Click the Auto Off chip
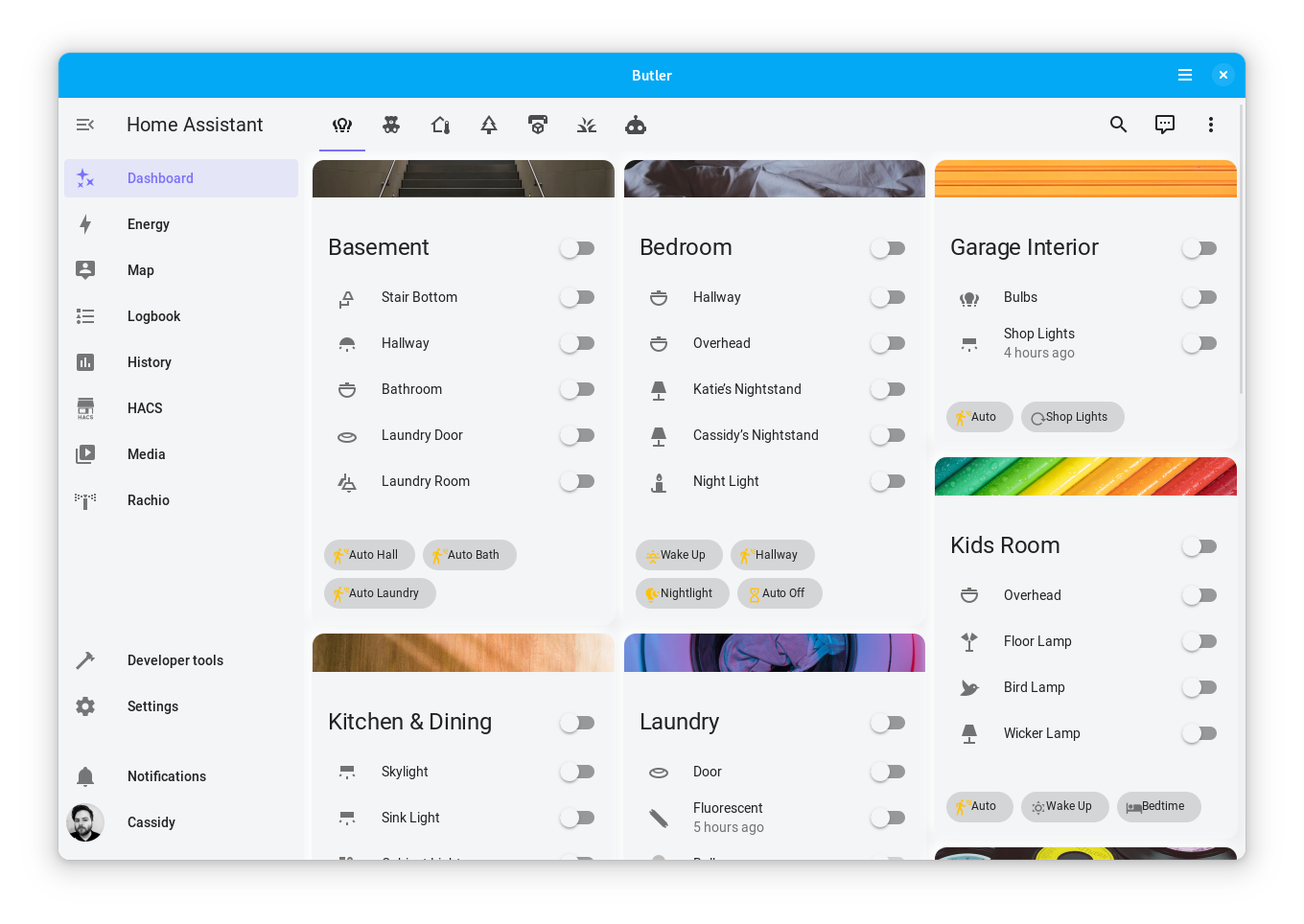 (x=780, y=593)
